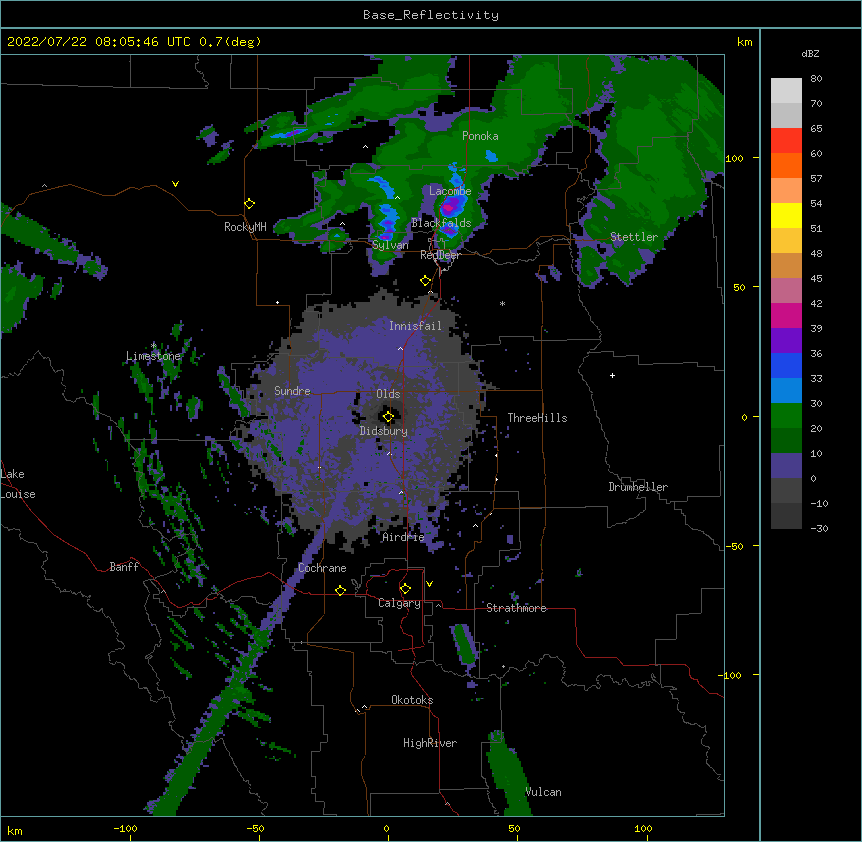Click the yellow diamond marker just south of RedDeer
Screen dimensions: 862x842
pos(425,281)
